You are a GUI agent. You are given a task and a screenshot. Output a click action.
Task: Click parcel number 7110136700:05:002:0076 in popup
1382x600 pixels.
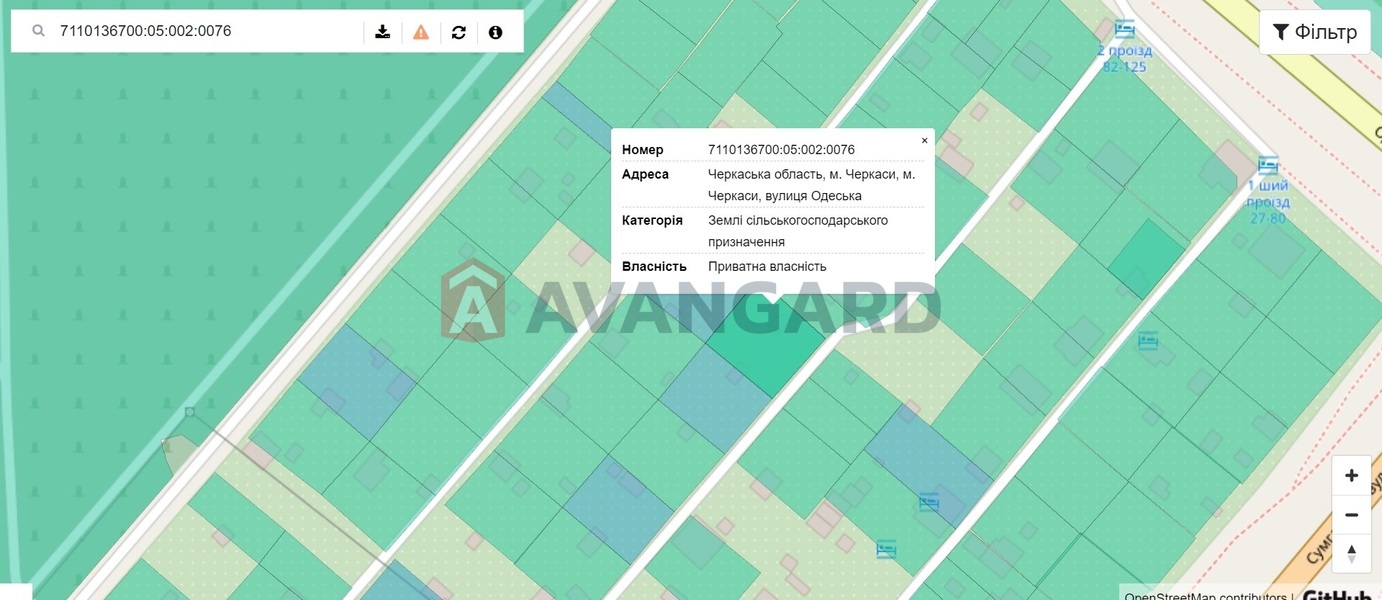tap(781, 150)
